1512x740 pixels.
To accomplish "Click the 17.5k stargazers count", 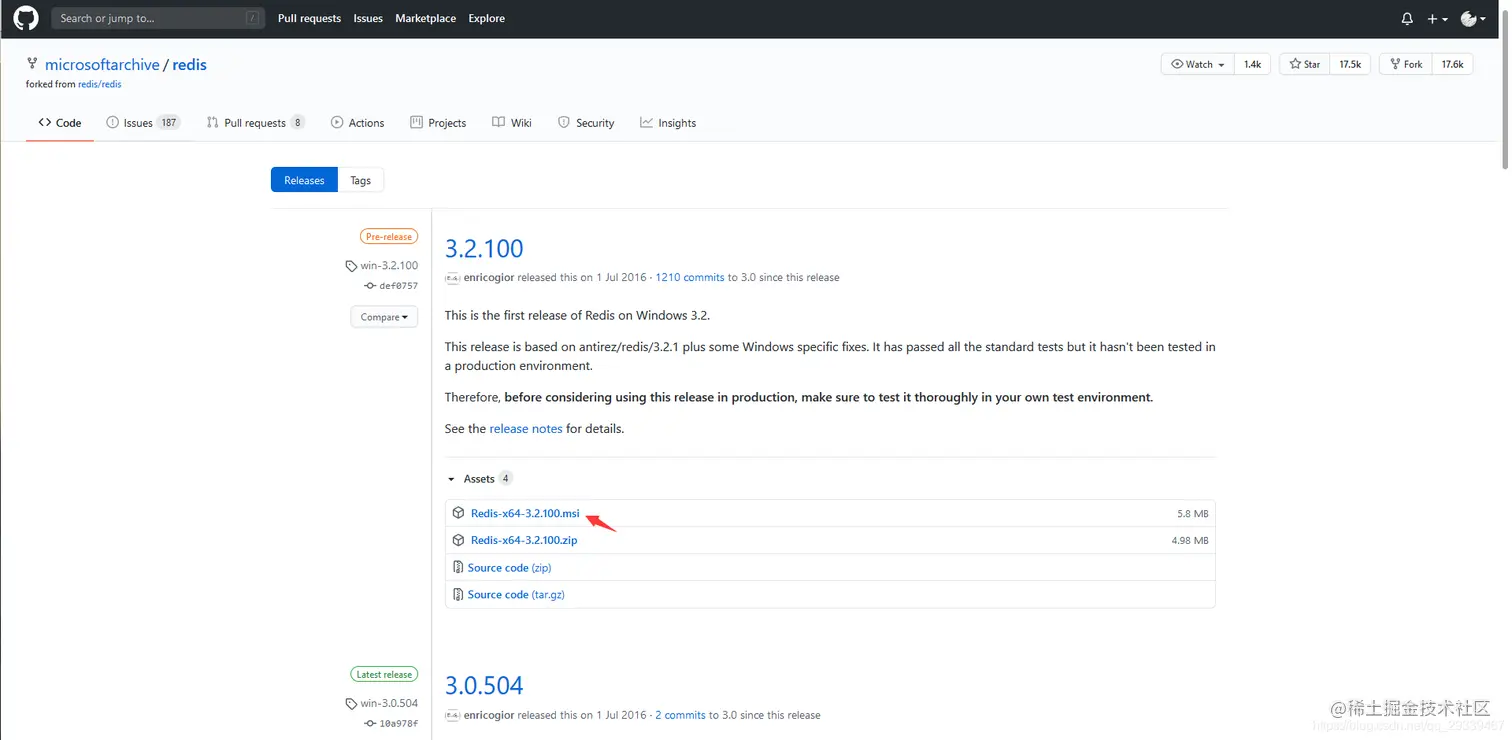I will click(1350, 64).
